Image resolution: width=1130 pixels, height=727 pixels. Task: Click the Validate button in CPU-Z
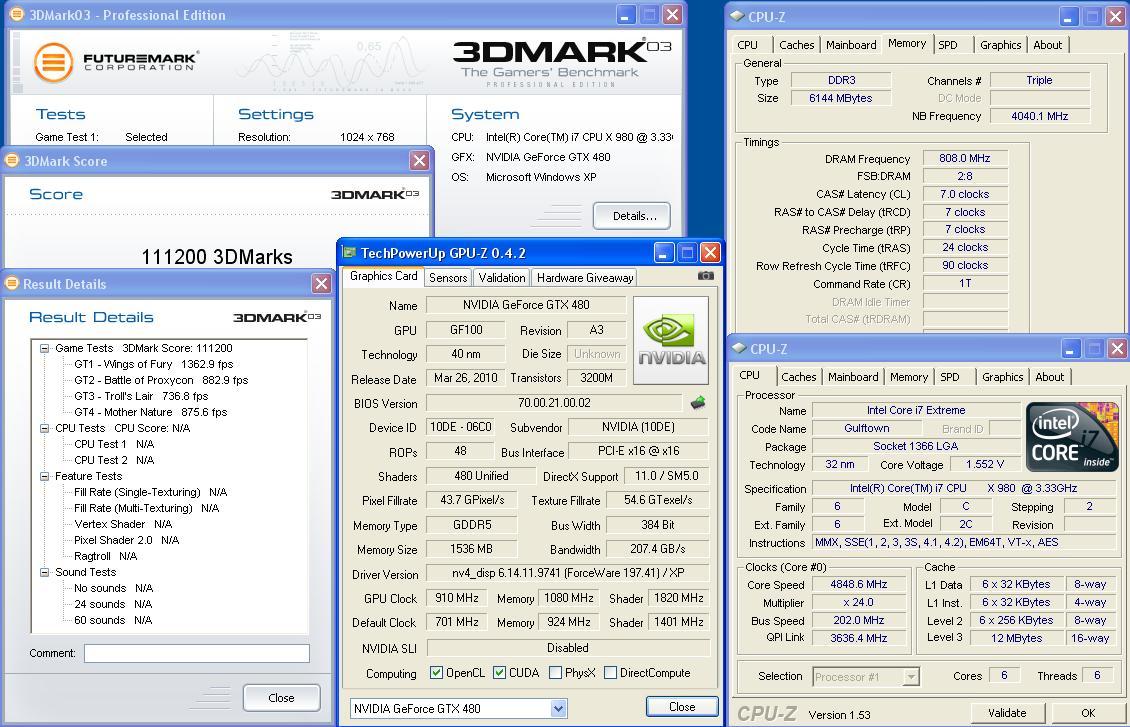pos(1007,713)
